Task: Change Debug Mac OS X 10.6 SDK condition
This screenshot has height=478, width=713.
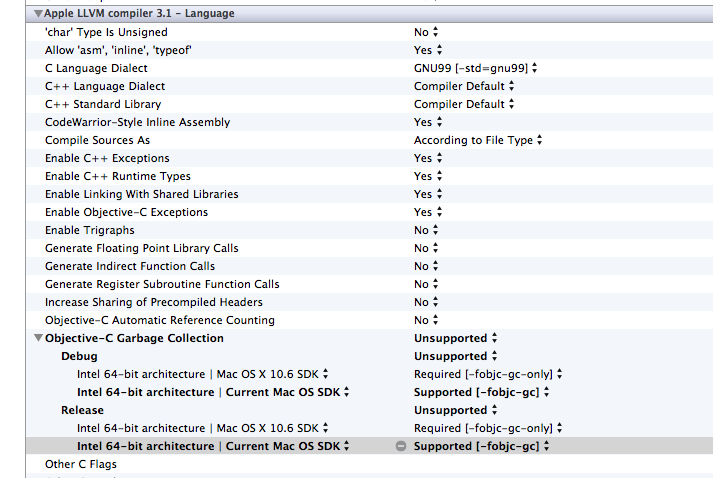Action: [x=272, y=374]
